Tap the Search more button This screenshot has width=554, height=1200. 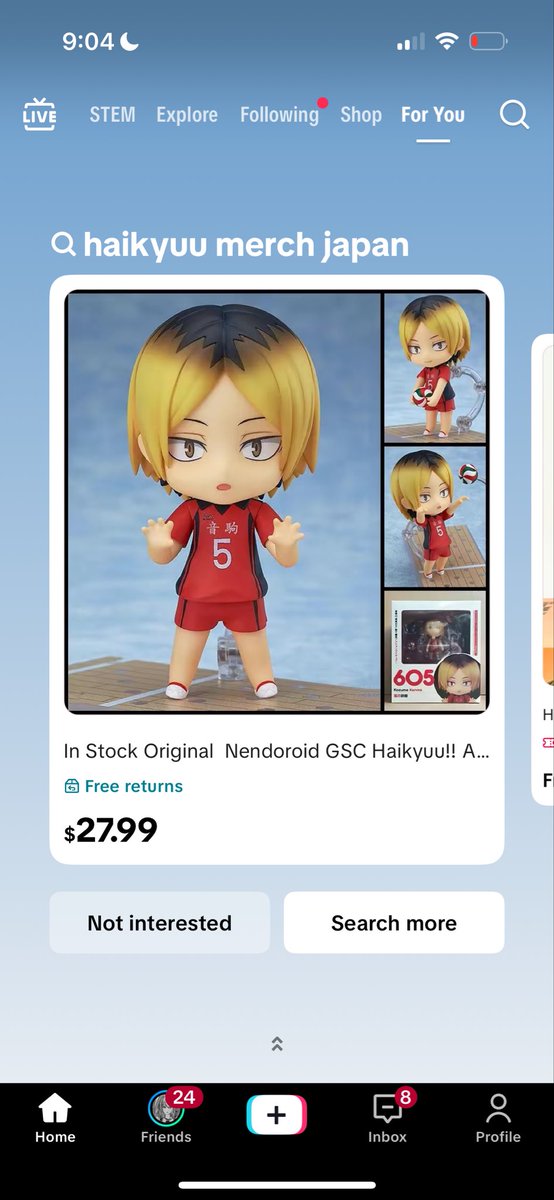click(394, 922)
